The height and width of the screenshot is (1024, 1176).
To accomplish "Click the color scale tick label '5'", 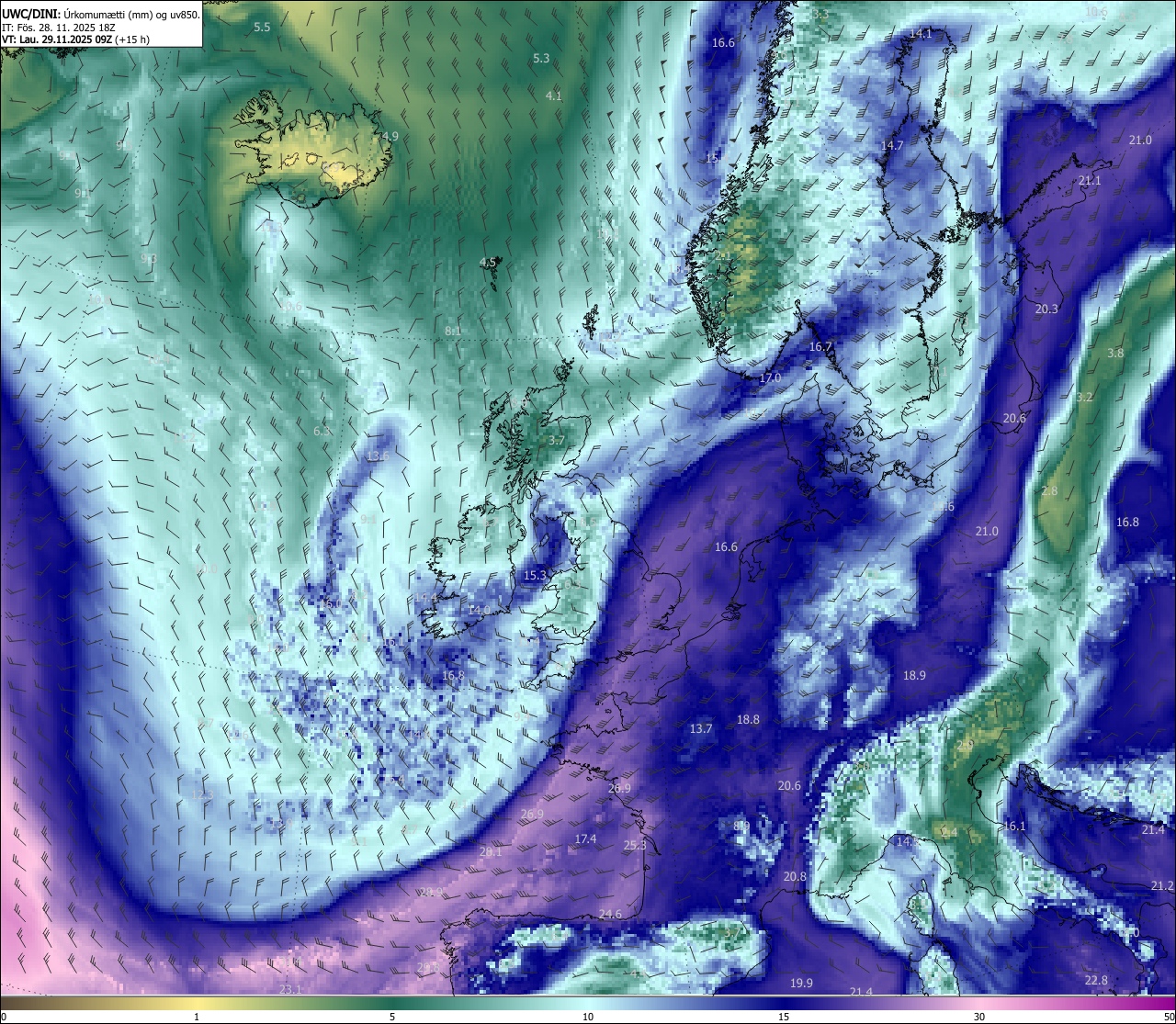I will tap(392, 1017).
